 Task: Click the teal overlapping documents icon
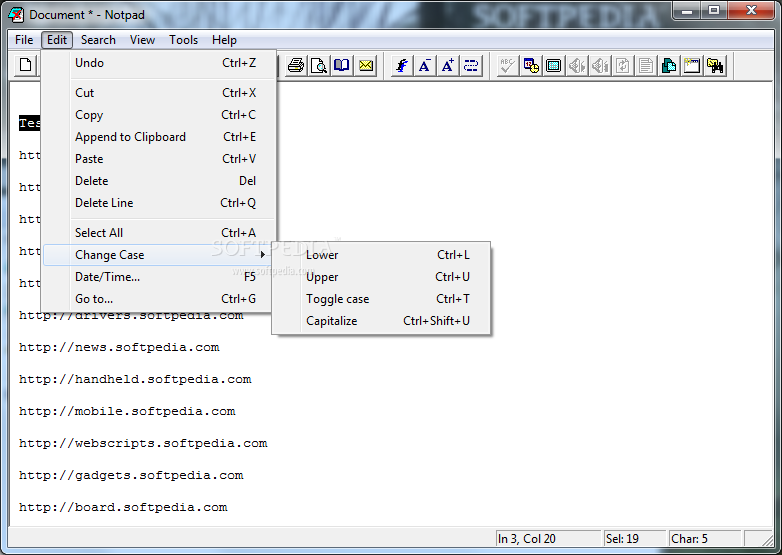pos(669,65)
